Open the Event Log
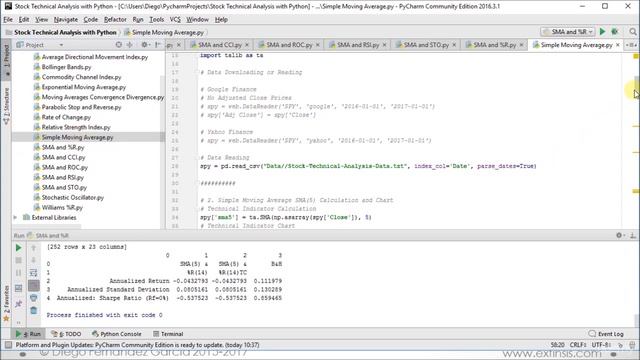 click(x=606, y=334)
